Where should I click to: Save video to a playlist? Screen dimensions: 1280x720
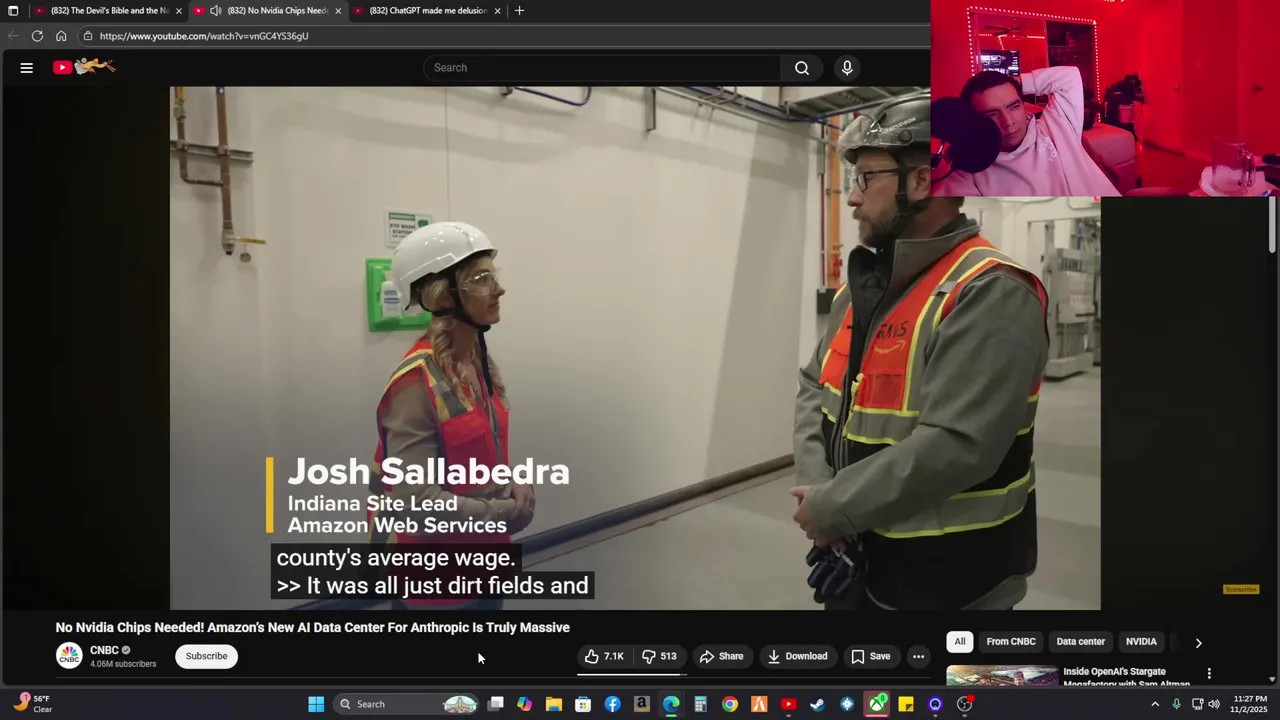(x=871, y=656)
